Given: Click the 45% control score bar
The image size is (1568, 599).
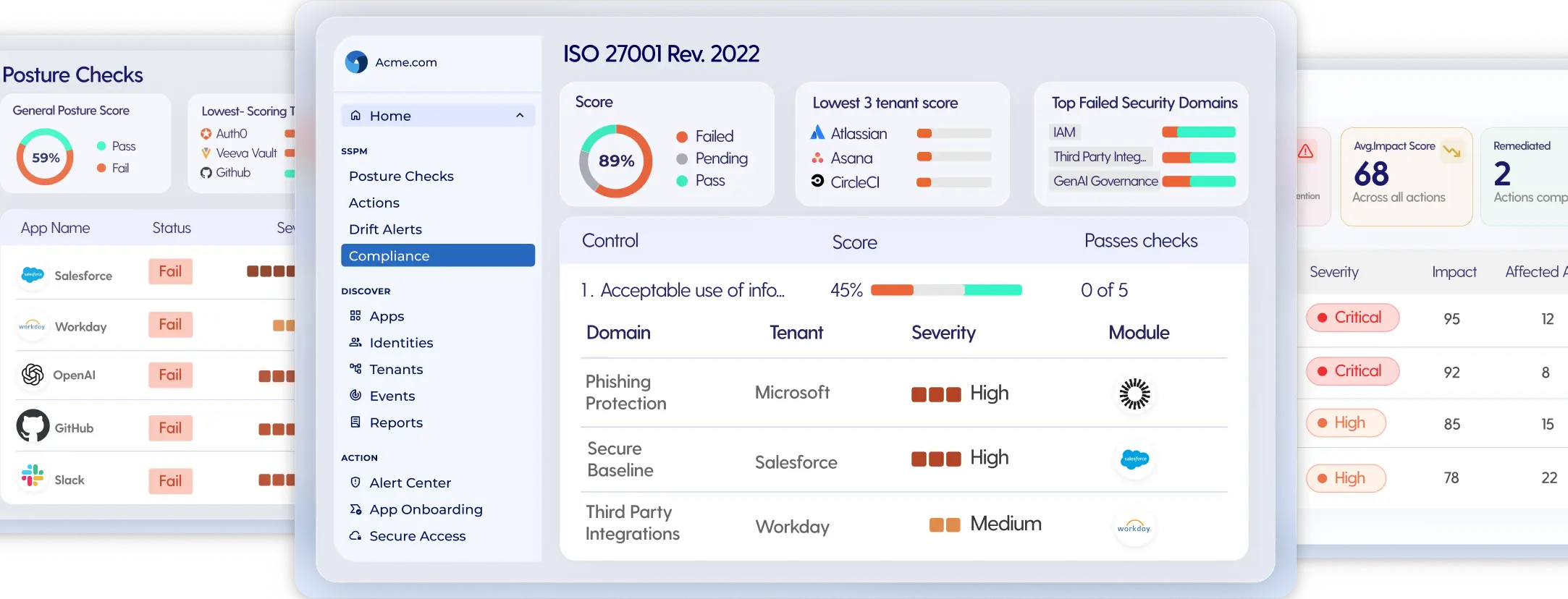Looking at the screenshot, I should pos(946,290).
